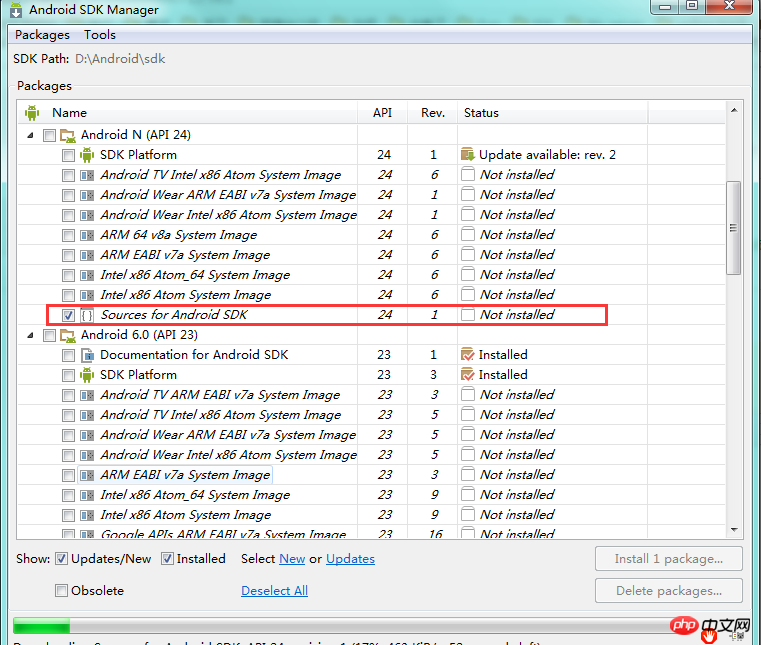Open the Tools menu
Screen dimensions: 761x645
tap(99, 35)
